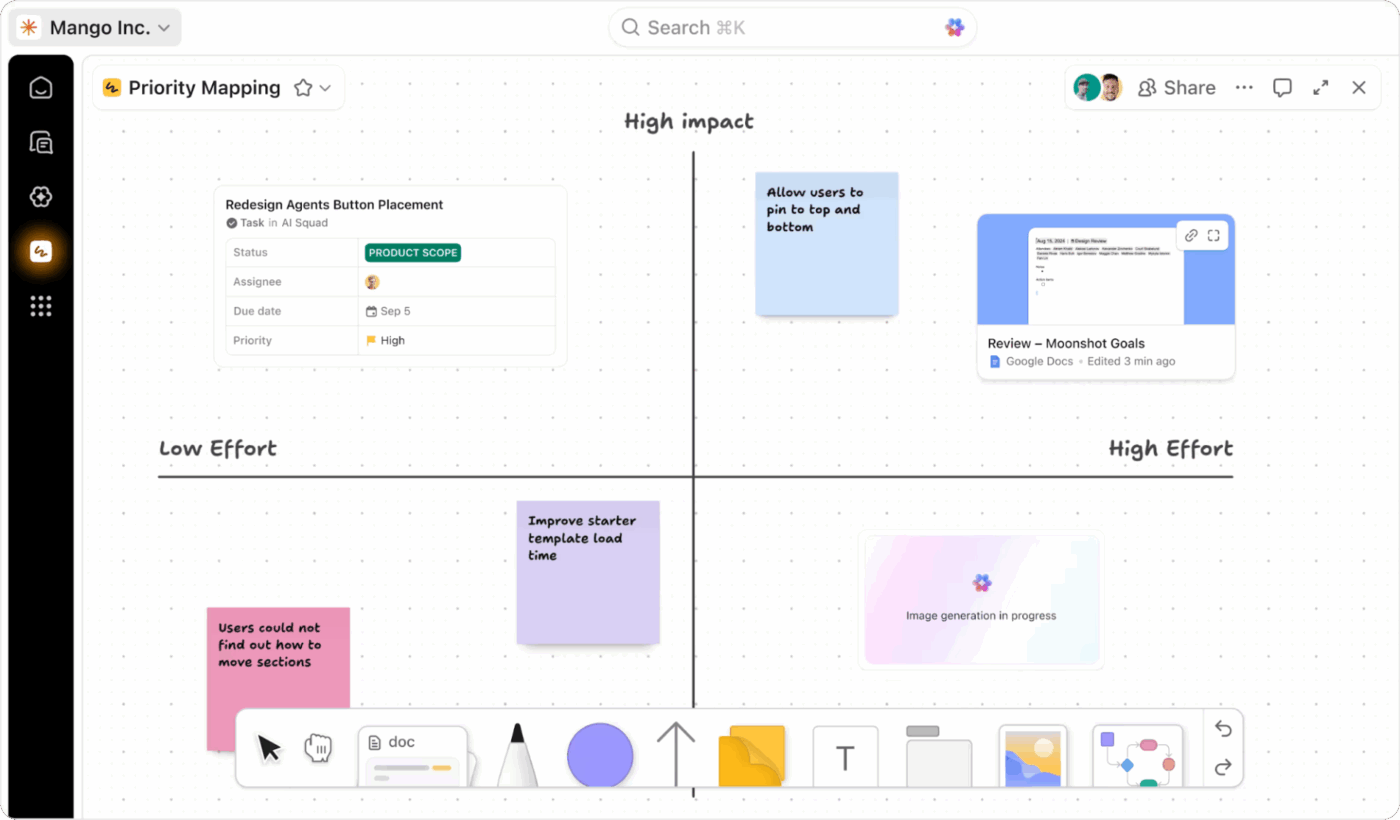Select the sticky note tool in the toolbar
This screenshot has height=820, width=1400.
tap(751, 757)
